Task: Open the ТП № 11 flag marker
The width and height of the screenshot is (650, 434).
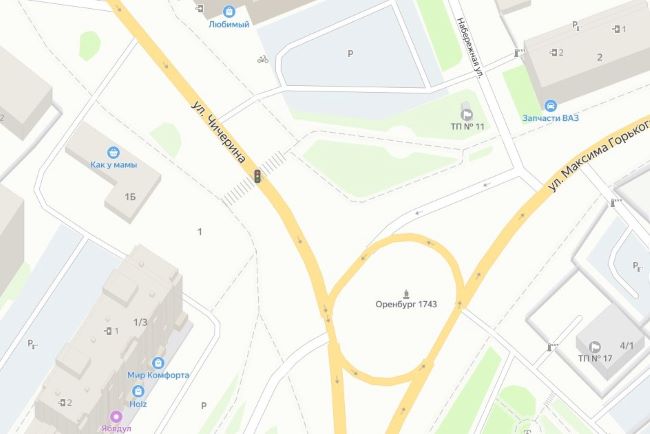Action: coord(467,114)
